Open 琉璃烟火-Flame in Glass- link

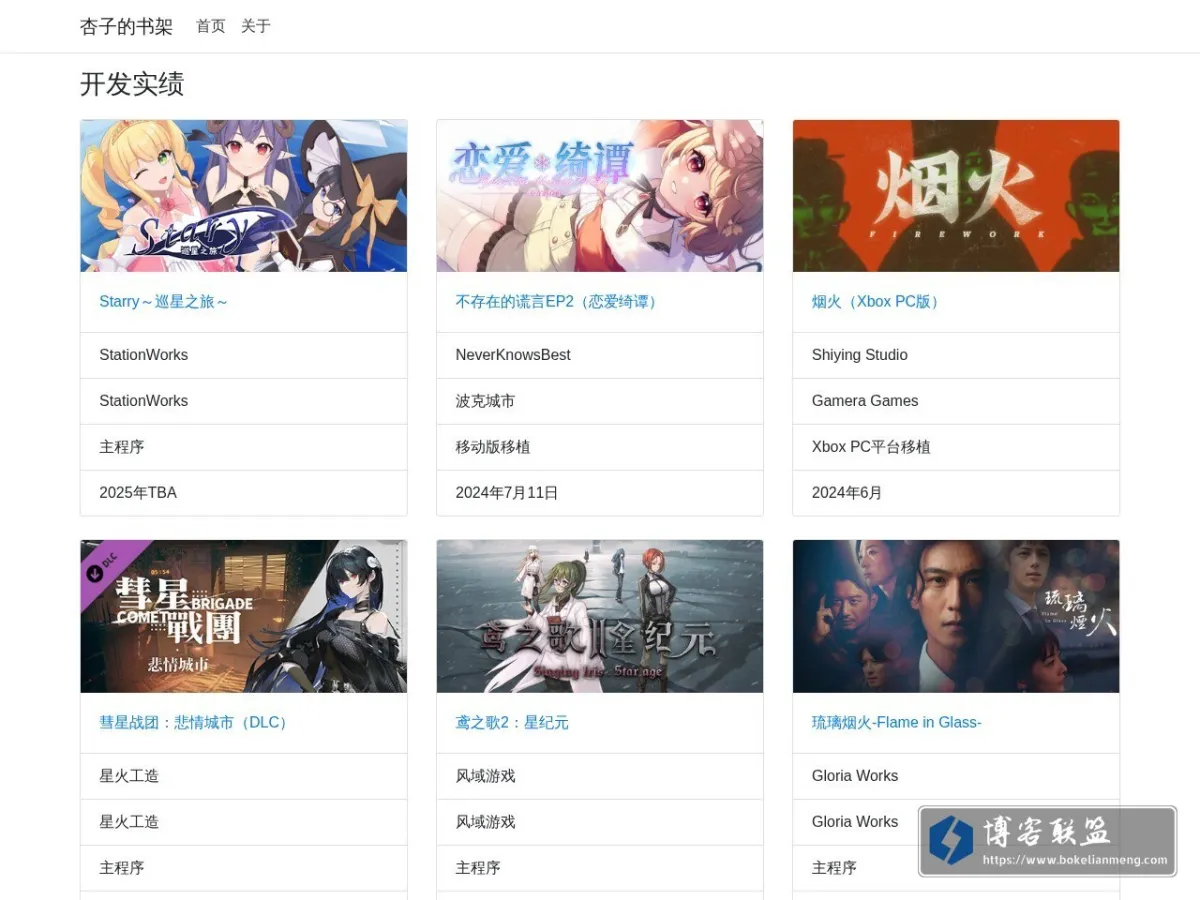896,723
